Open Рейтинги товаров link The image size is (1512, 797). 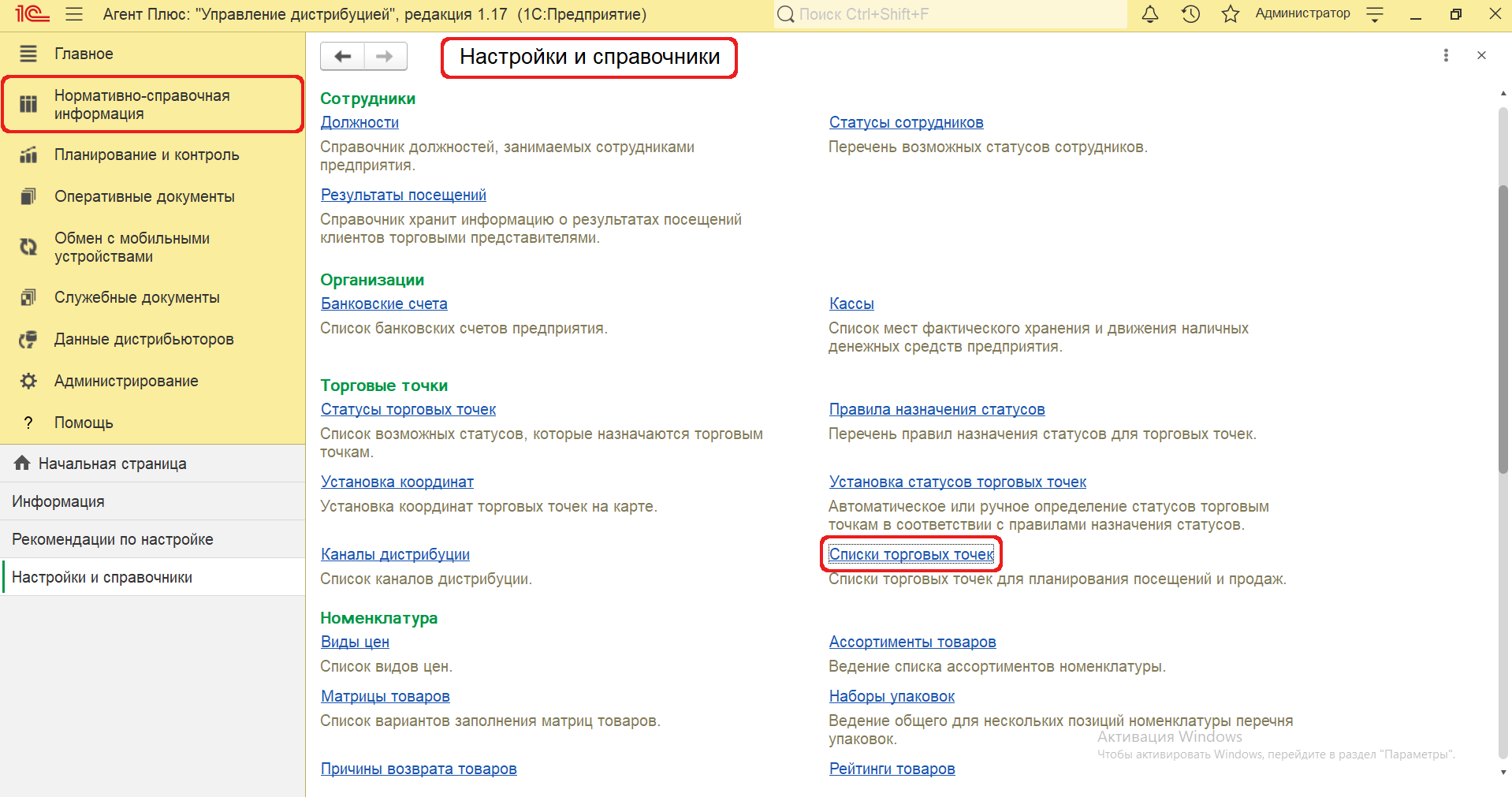click(892, 769)
